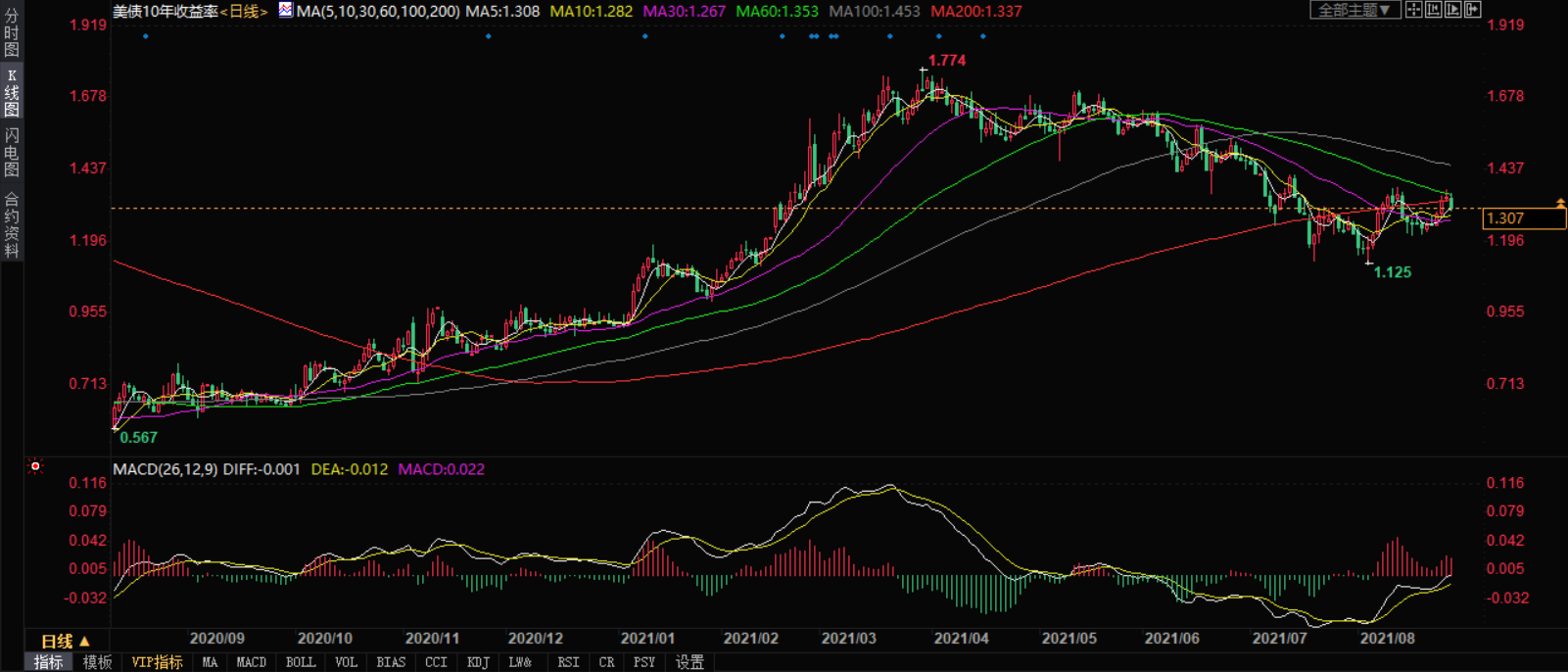Click the orange arrow beside price 1.307
The image size is (1568, 672).
(x=1560, y=203)
